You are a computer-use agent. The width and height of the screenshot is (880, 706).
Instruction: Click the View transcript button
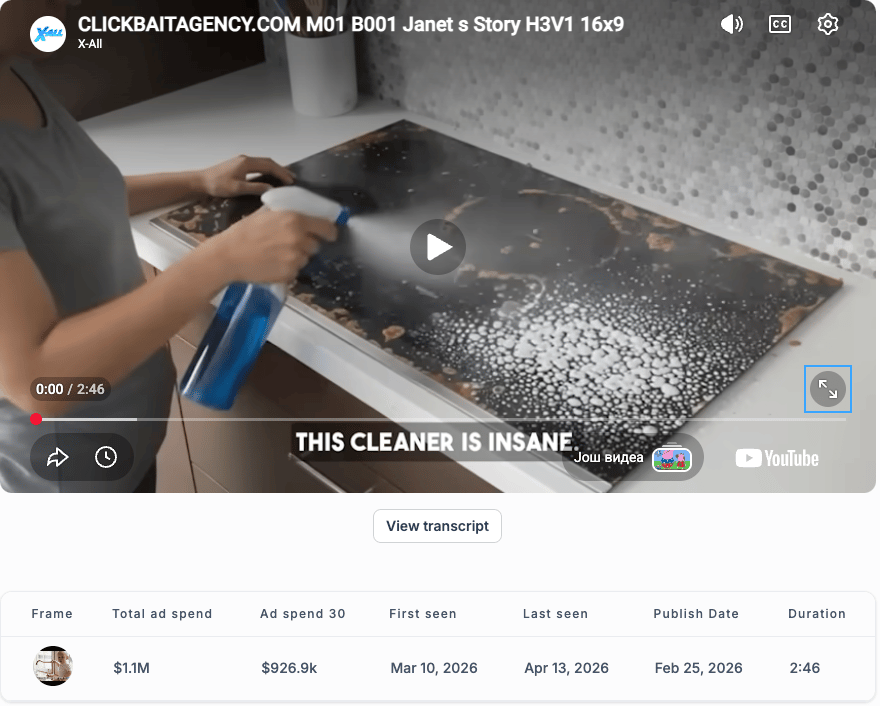(437, 526)
